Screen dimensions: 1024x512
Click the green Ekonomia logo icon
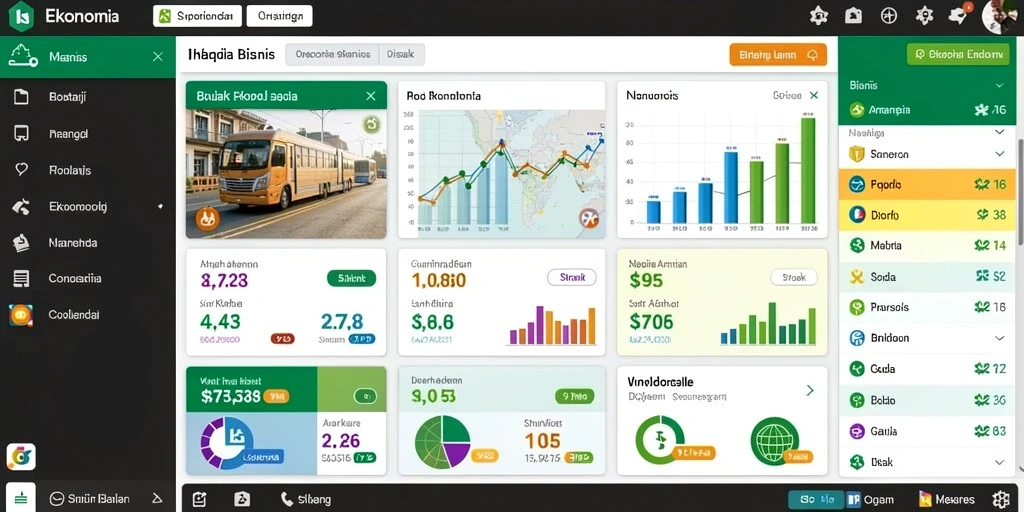pyautogui.click(x=21, y=16)
